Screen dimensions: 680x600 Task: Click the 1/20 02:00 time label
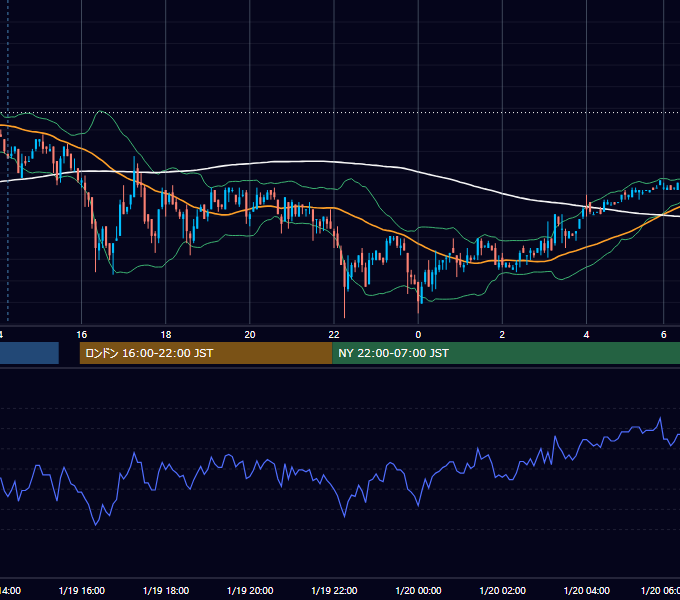coord(502,590)
